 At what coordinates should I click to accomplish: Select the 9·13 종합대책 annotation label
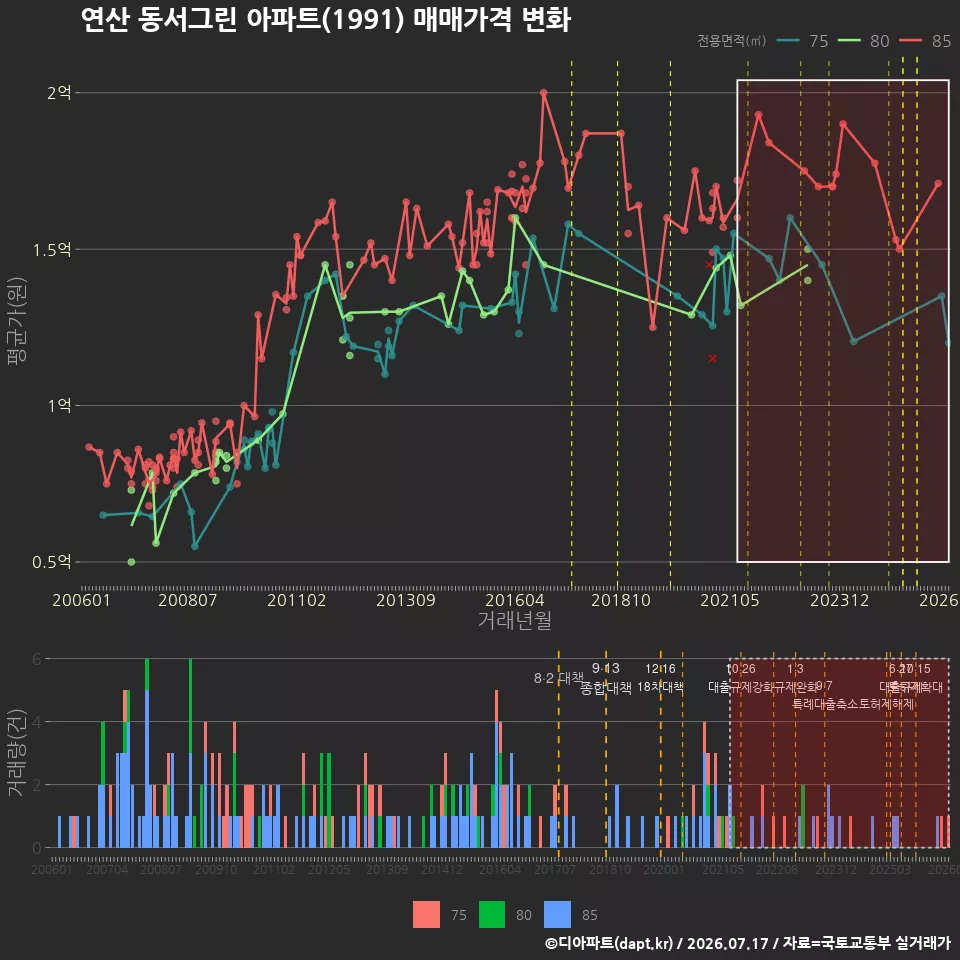(x=606, y=678)
